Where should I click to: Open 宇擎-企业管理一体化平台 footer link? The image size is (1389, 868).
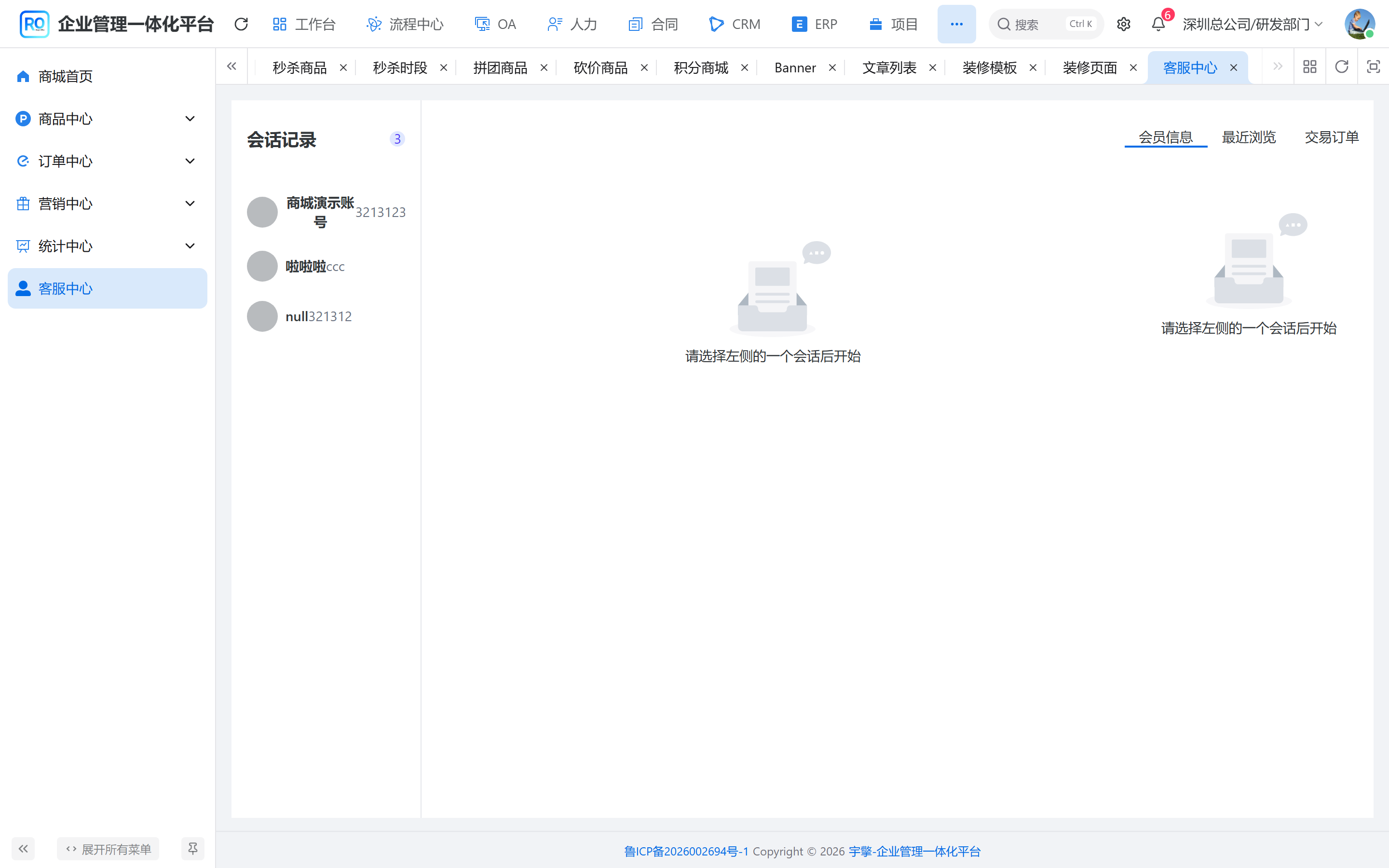914,851
